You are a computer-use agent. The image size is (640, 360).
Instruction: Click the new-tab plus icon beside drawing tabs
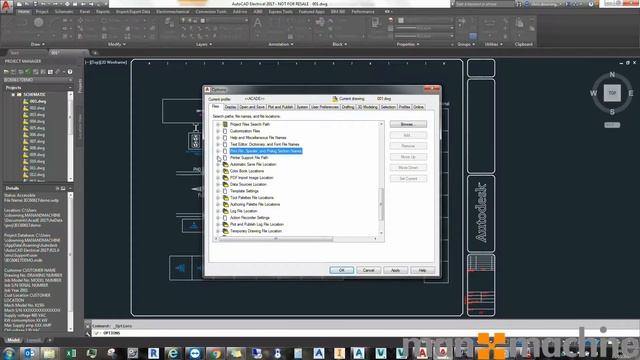[x=95, y=53]
